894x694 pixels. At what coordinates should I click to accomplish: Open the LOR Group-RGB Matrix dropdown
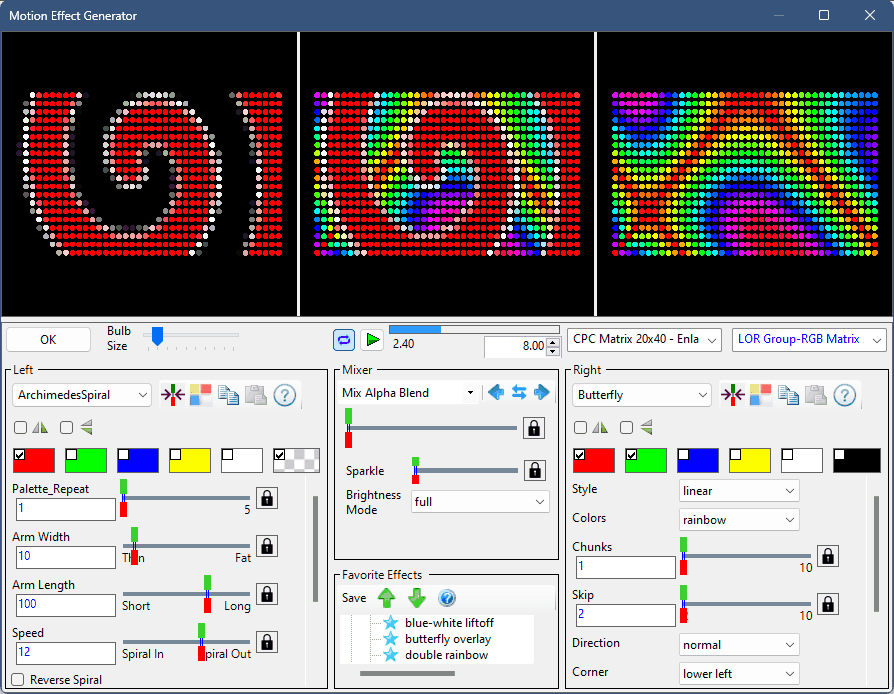809,340
